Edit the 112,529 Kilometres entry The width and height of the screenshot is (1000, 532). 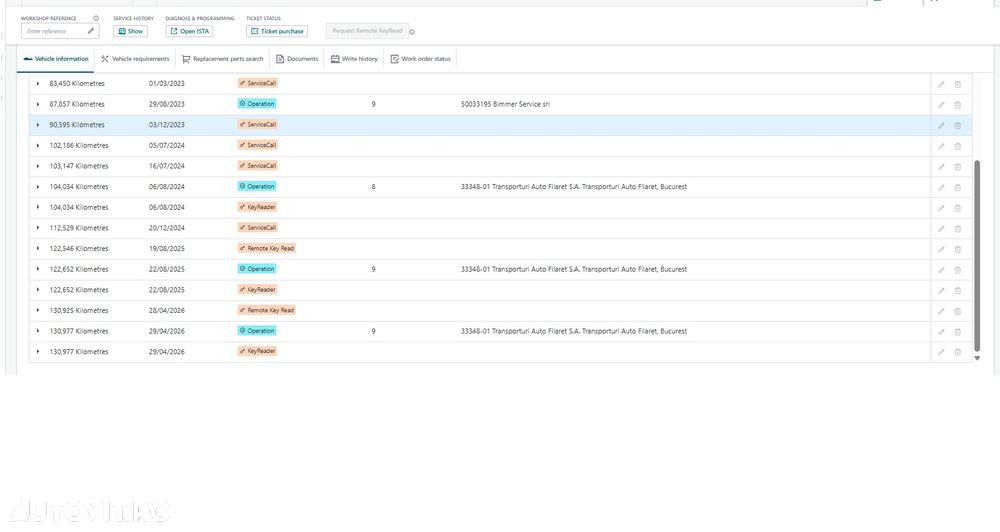tap(941, 228)
